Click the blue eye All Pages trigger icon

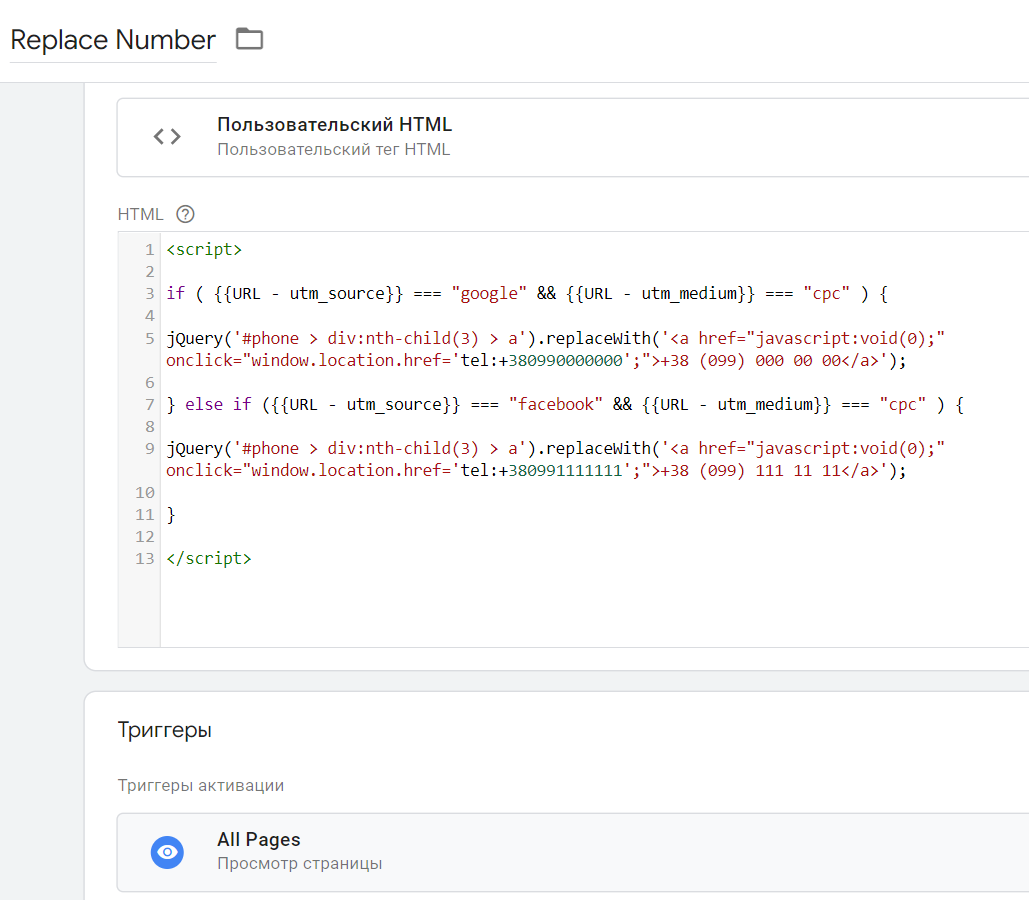click(167, 852)
